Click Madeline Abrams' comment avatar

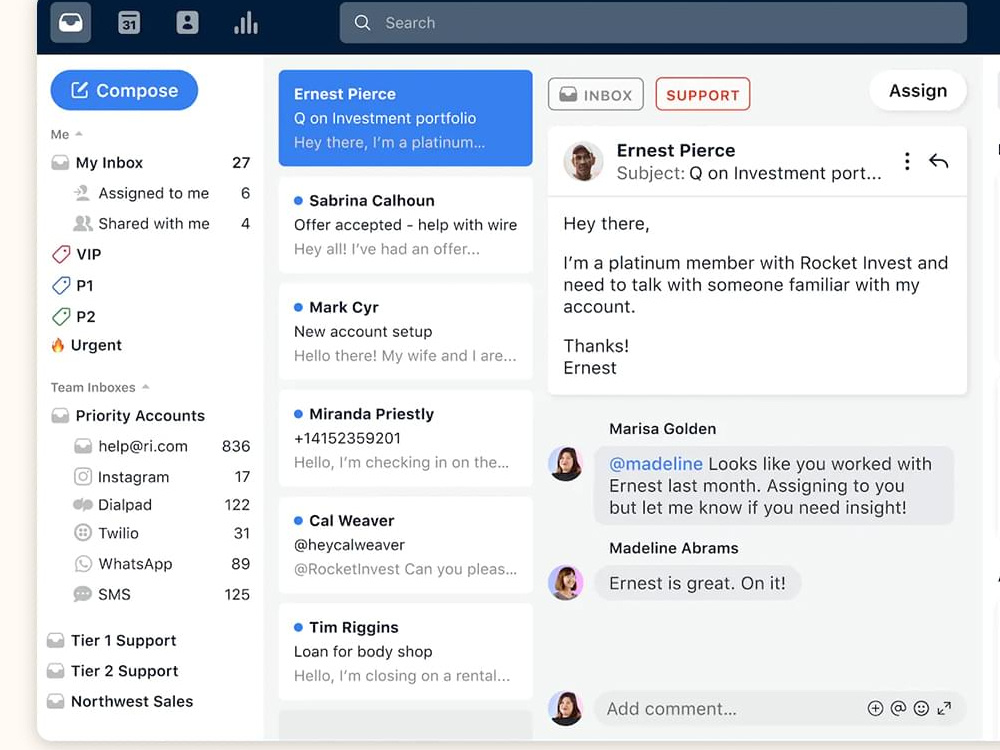tap(566, 583)
